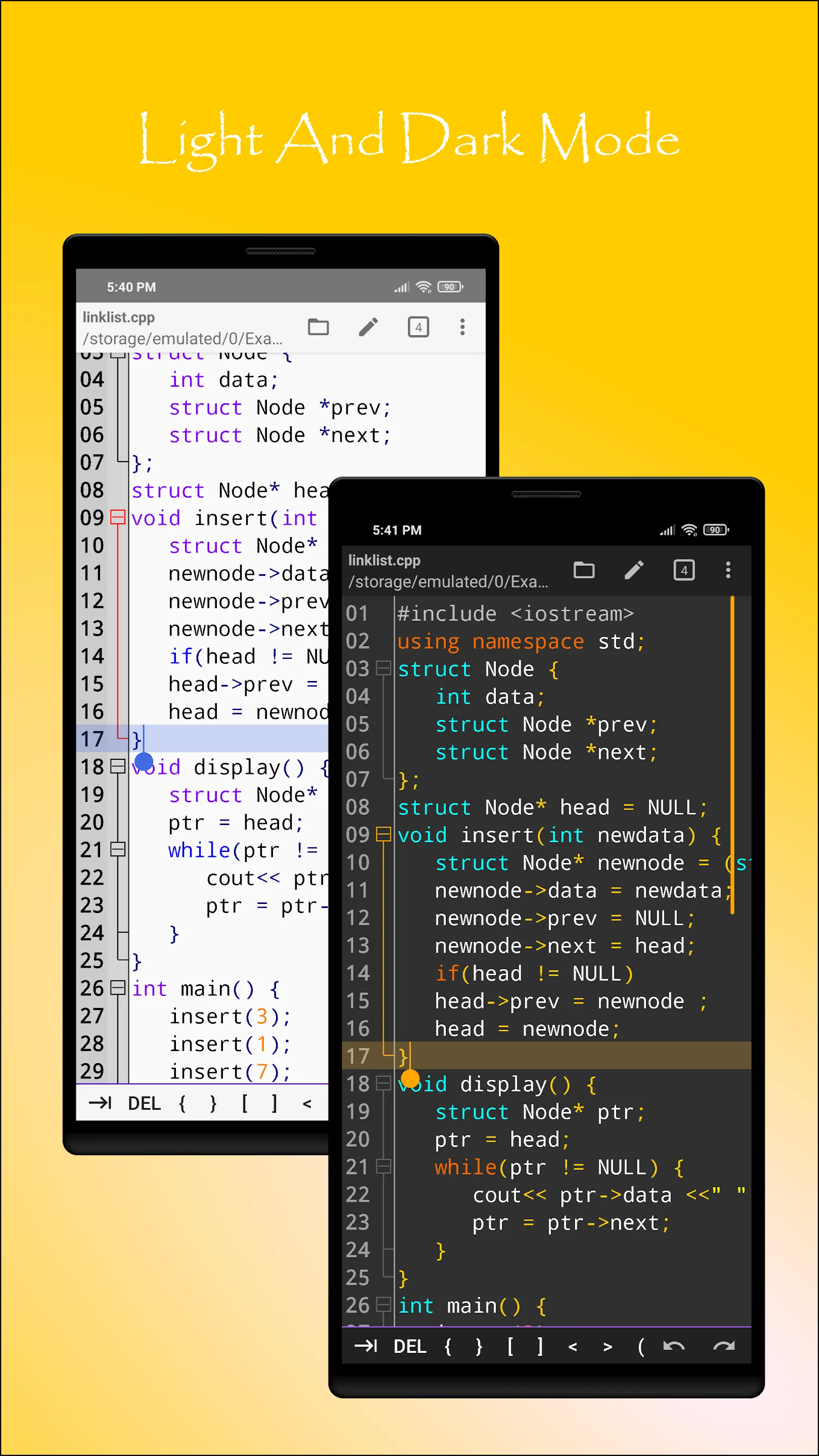
Task: Click line number 17 in light phone gutter
Action: [92, 739]
